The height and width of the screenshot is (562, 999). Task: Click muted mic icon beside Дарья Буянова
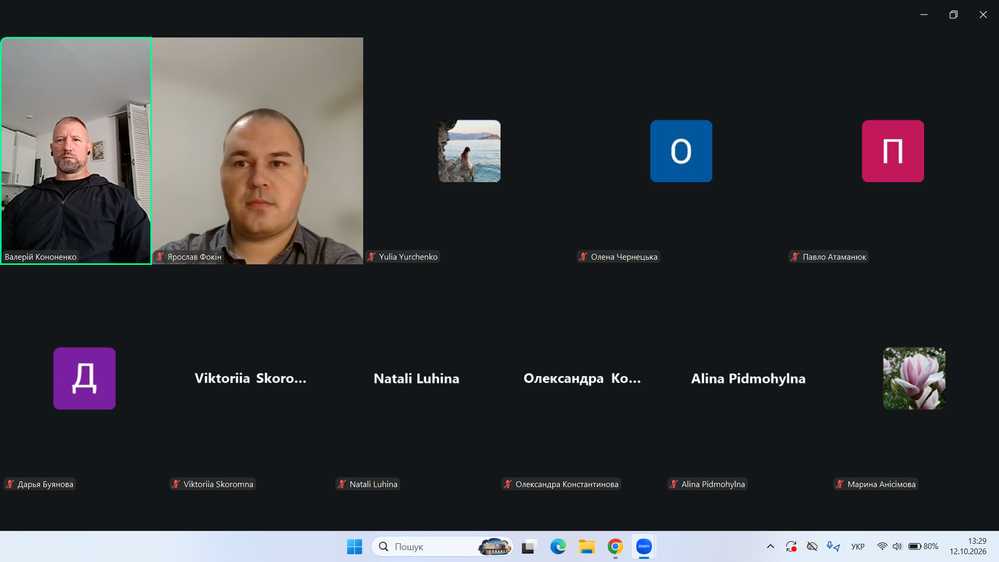click(10, 484)
